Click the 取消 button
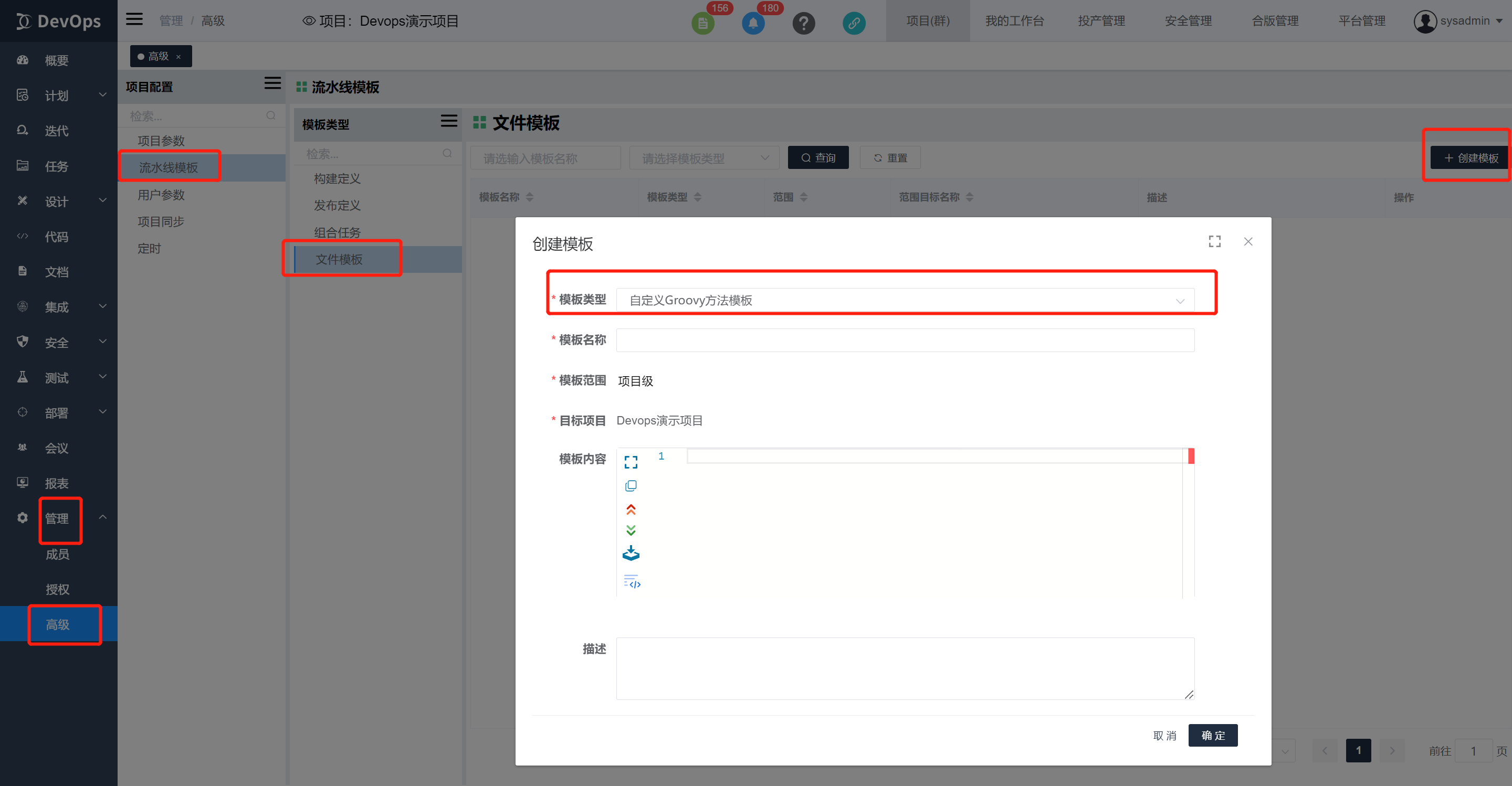 pos(1164,735)
